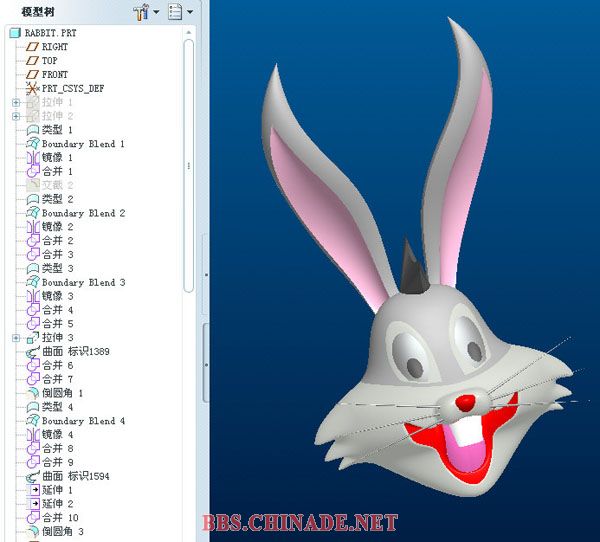This screenshot has height=542, width=600.
Task: Select the Boundary Blend 2 icon
Action: click(x=33, y=213)
